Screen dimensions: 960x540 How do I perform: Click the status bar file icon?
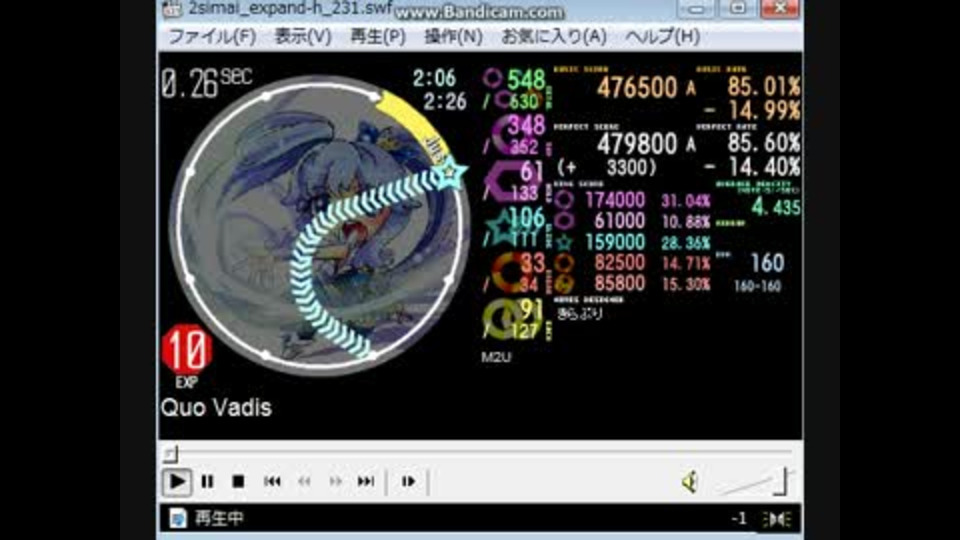178,519
